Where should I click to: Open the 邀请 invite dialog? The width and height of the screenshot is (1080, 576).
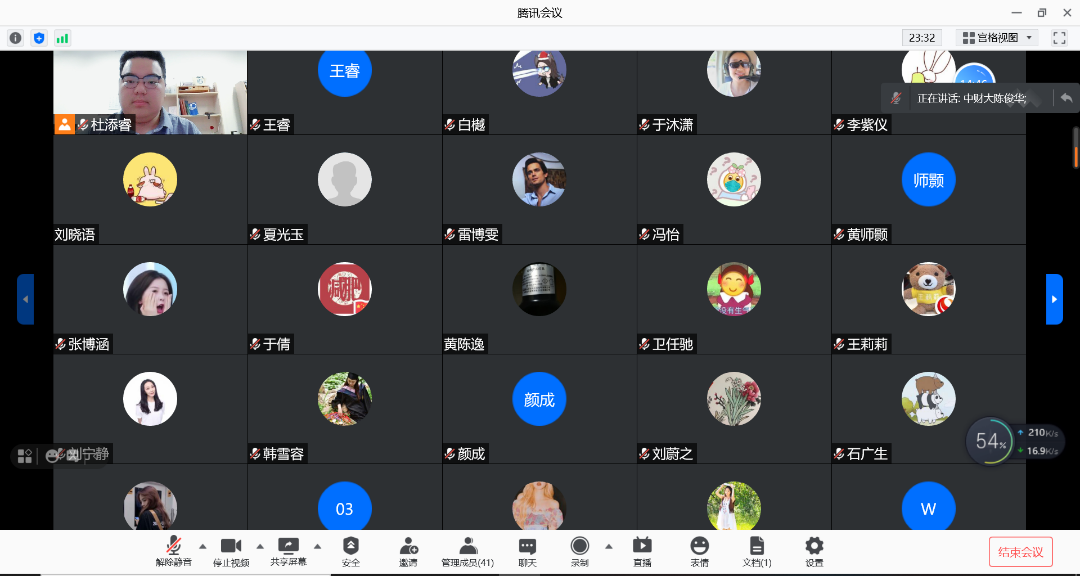[408, 551]
